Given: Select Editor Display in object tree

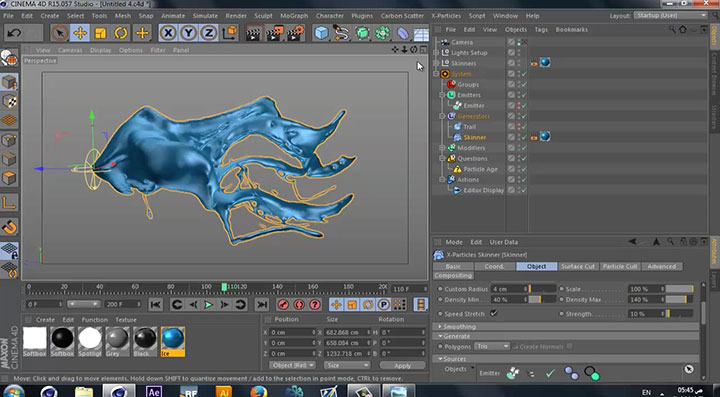Looking at the screenshot, I should pyautogui.click(x=483, y=190).
